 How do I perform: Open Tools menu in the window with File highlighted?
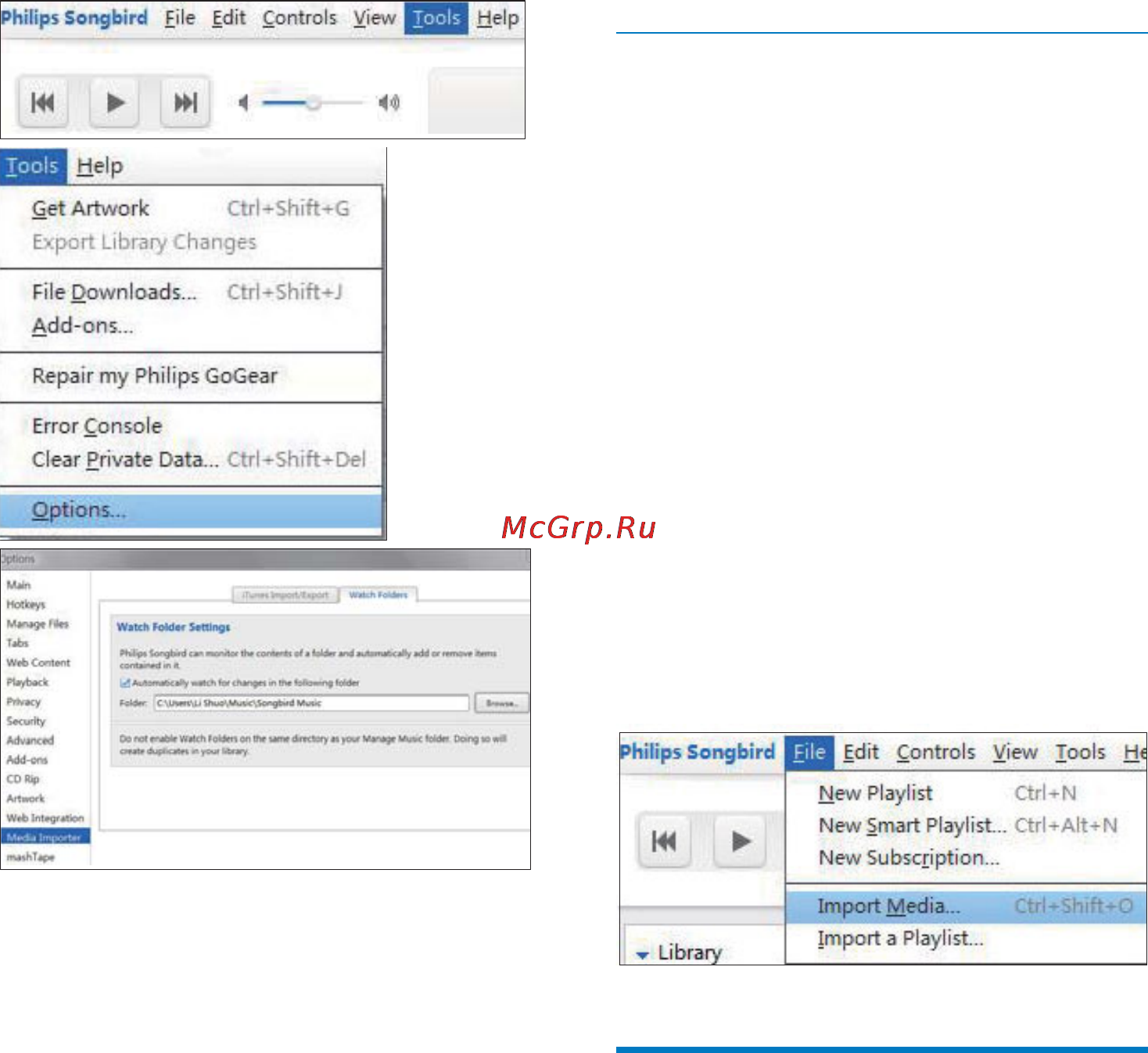click(x=1080, y=752)
